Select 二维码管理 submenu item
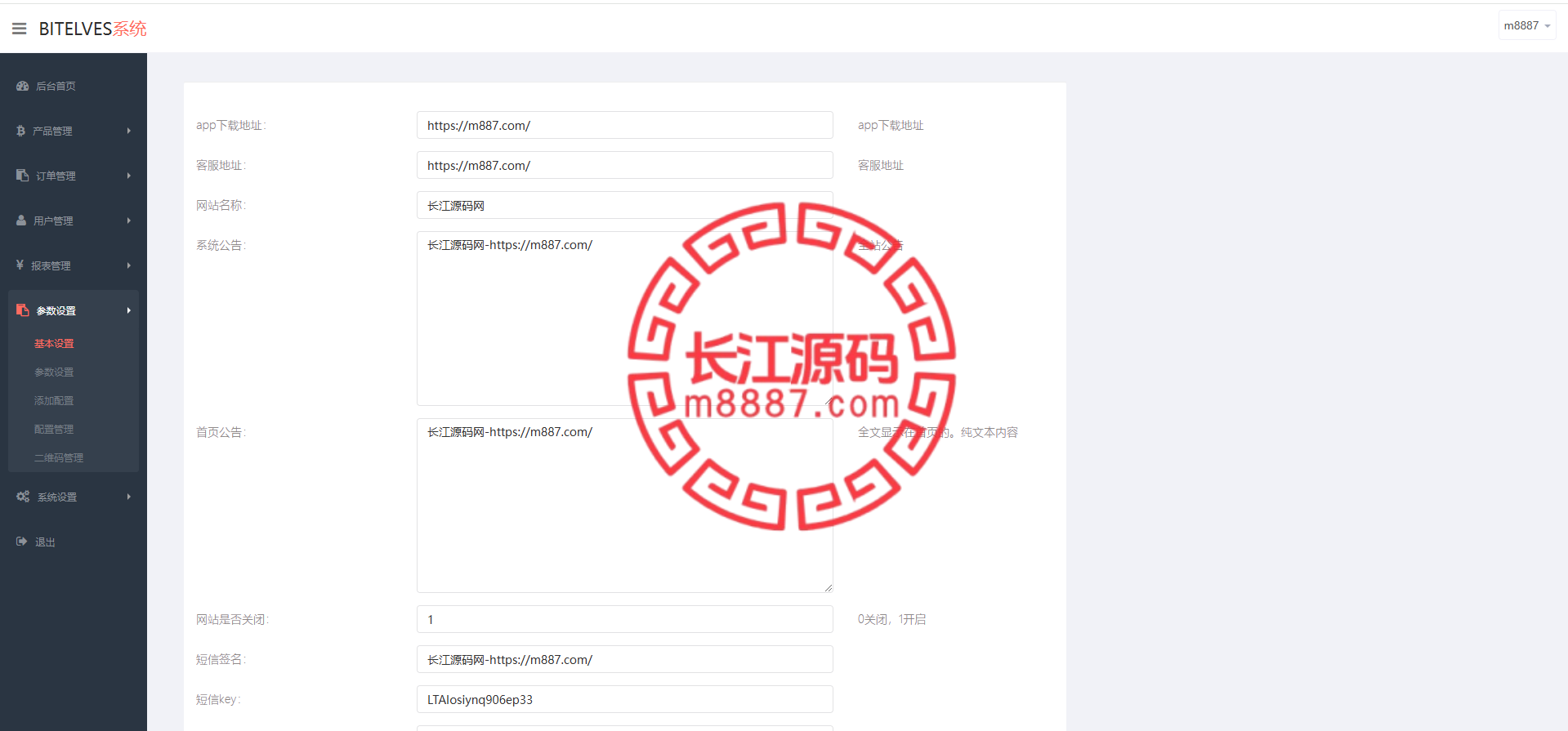 pyautogui.click(x=59, y=458)
